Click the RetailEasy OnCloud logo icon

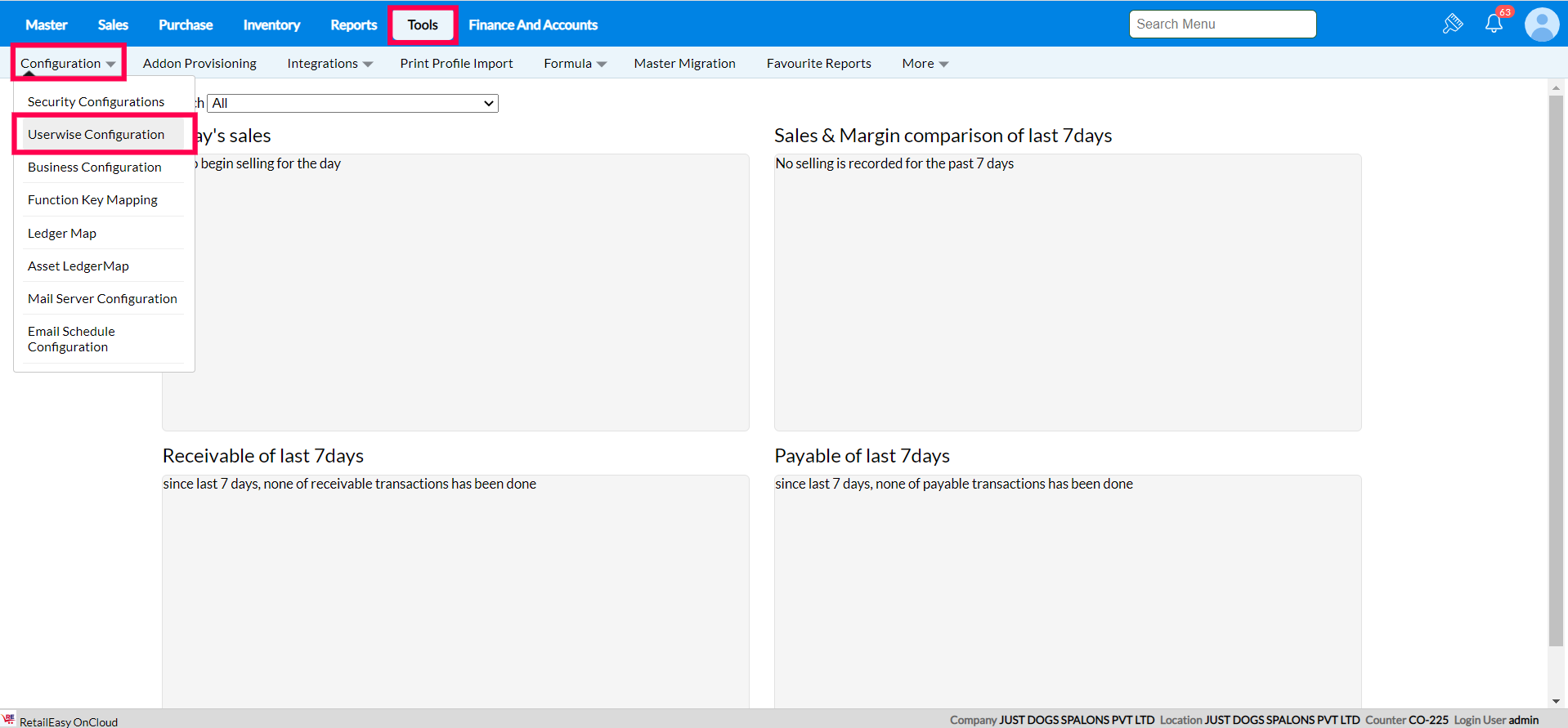9,719
